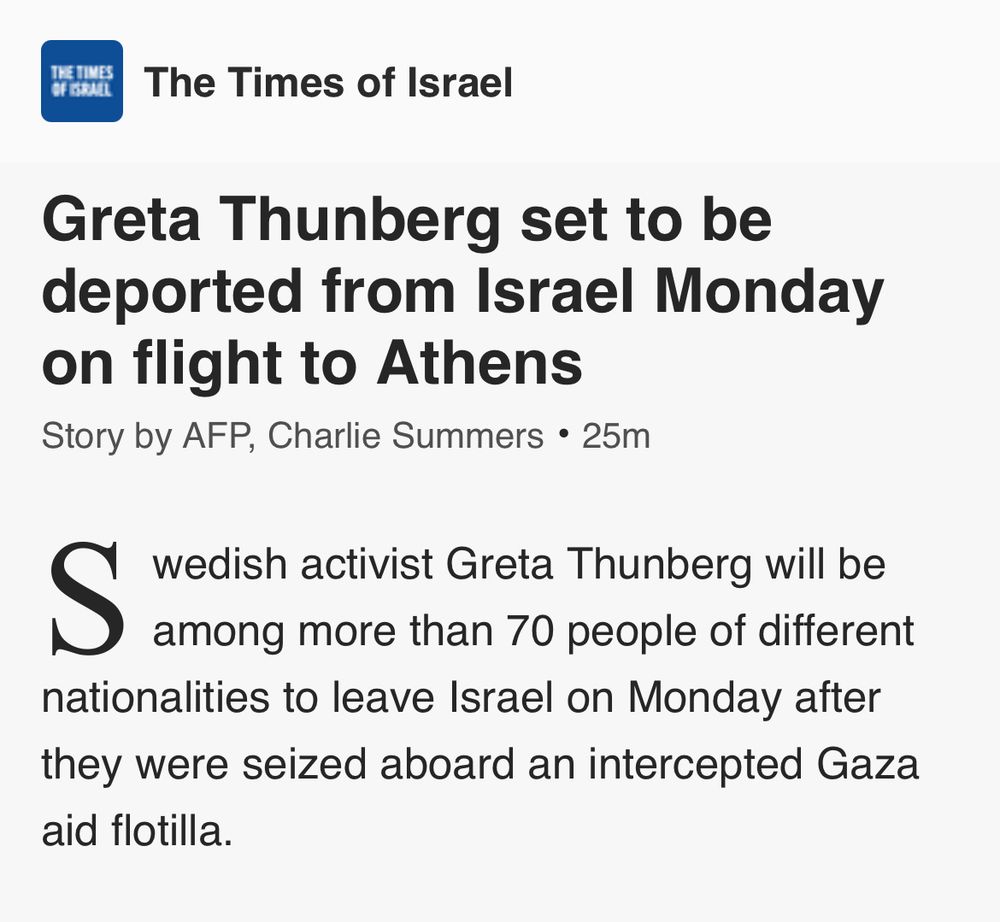The height and width of the screenshot is (922, 1000).
Task: Click "aid flotilla." at paragraph end
Action: click(x=137, y=831)
